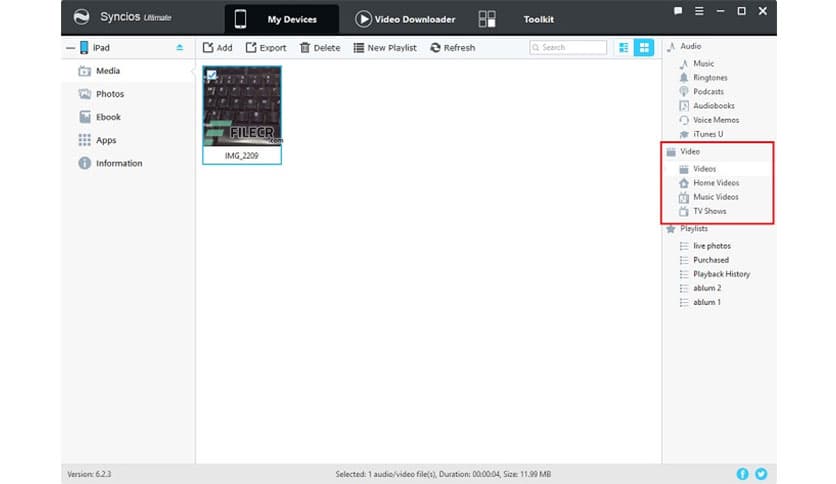The height and width of the screenshot is (484, 836).
Task: Click the Syncios logo icon
Action: [x=82, y=17]
